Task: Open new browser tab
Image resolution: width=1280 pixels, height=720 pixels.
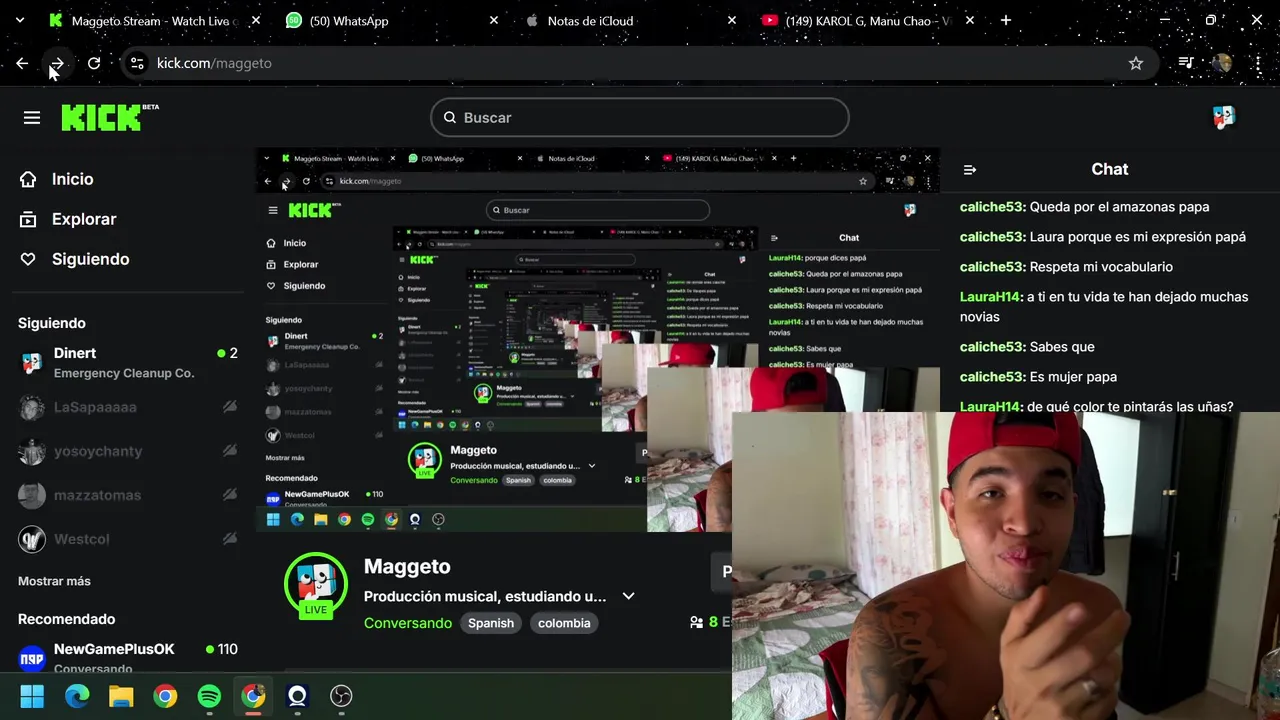Action: [x=1005, y=20]
